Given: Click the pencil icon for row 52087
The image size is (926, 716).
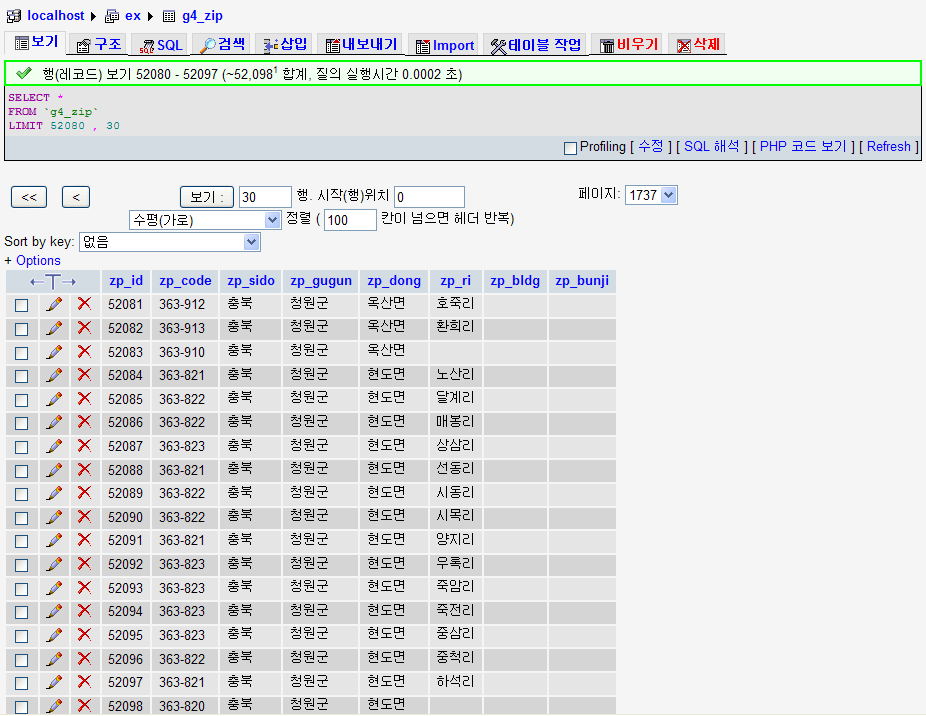Looking at the screenshot, I should point(54,446).
